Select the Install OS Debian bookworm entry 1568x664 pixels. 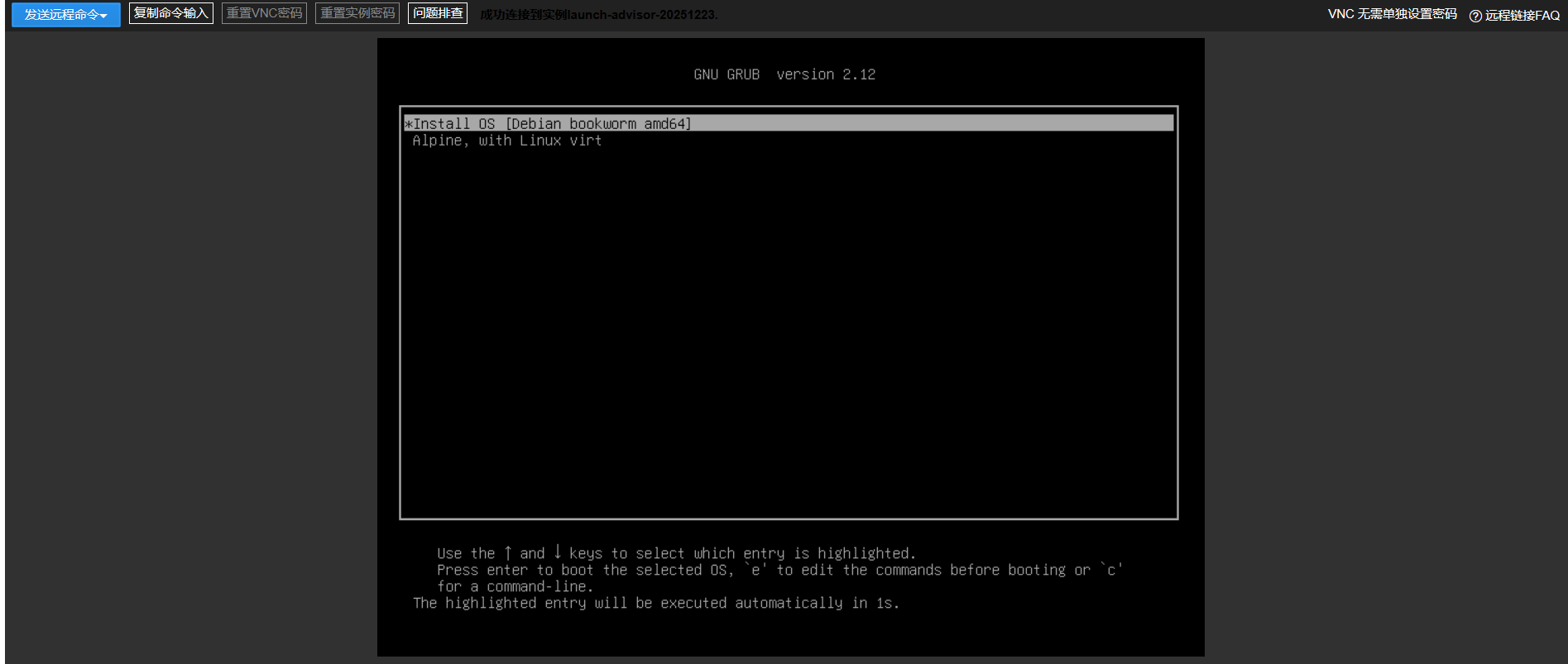(x=789, y=123)
